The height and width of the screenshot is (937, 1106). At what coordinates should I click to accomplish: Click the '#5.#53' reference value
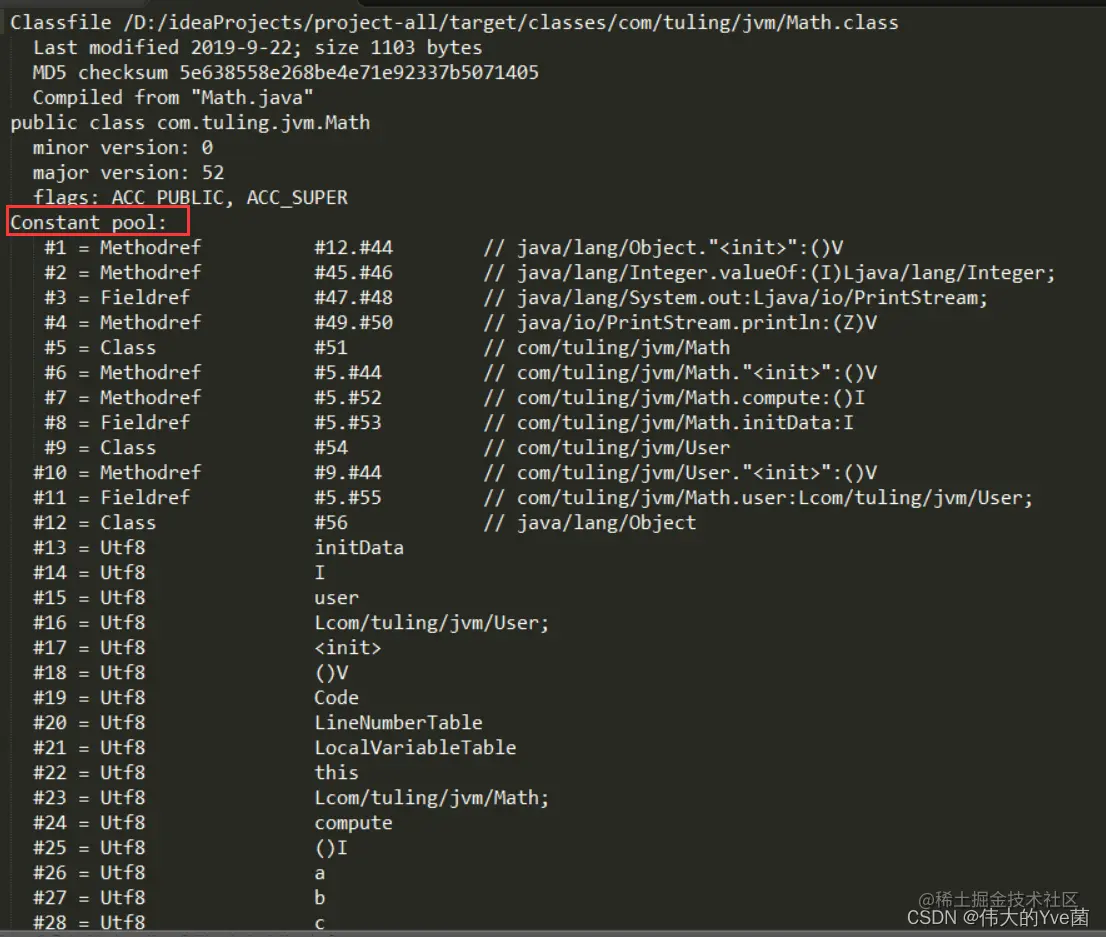pyautogui.click(x=348, y=423)
